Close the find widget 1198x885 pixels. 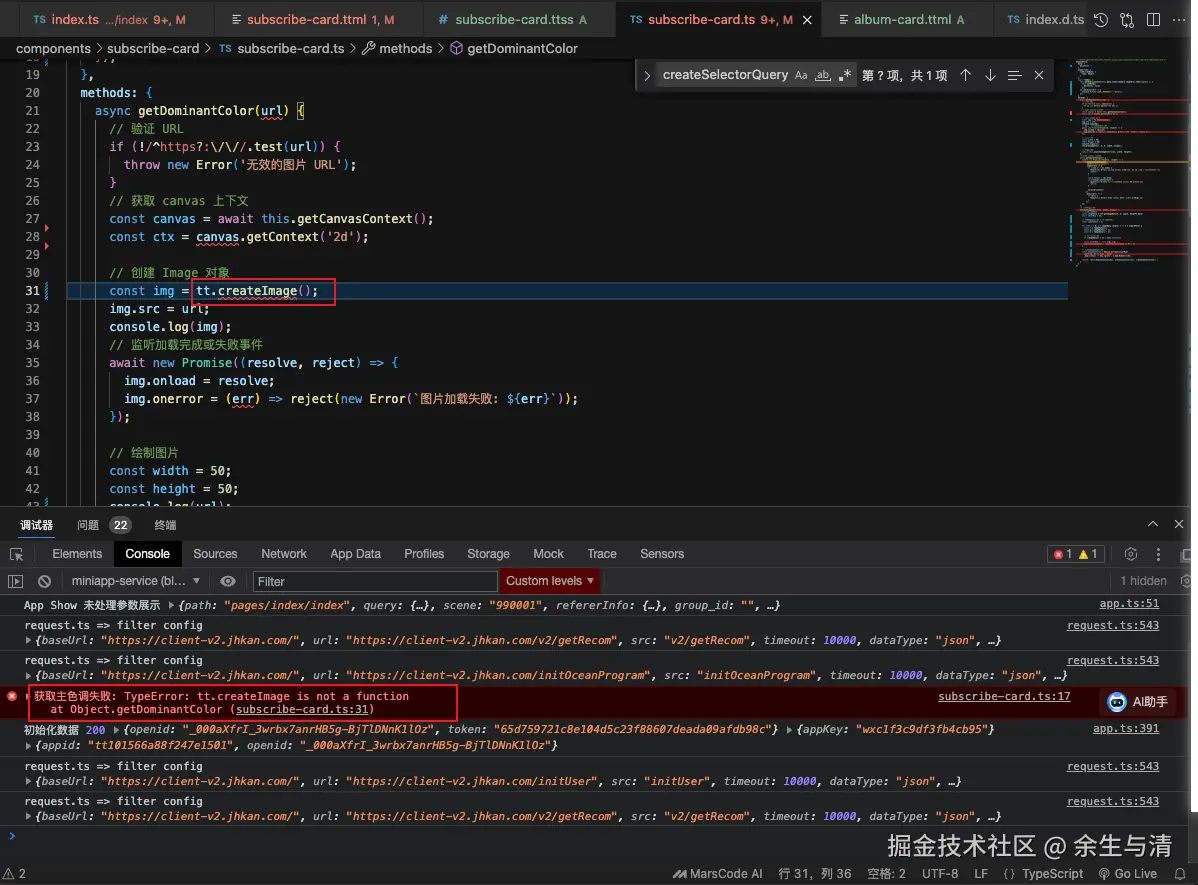click(1039, 75)
